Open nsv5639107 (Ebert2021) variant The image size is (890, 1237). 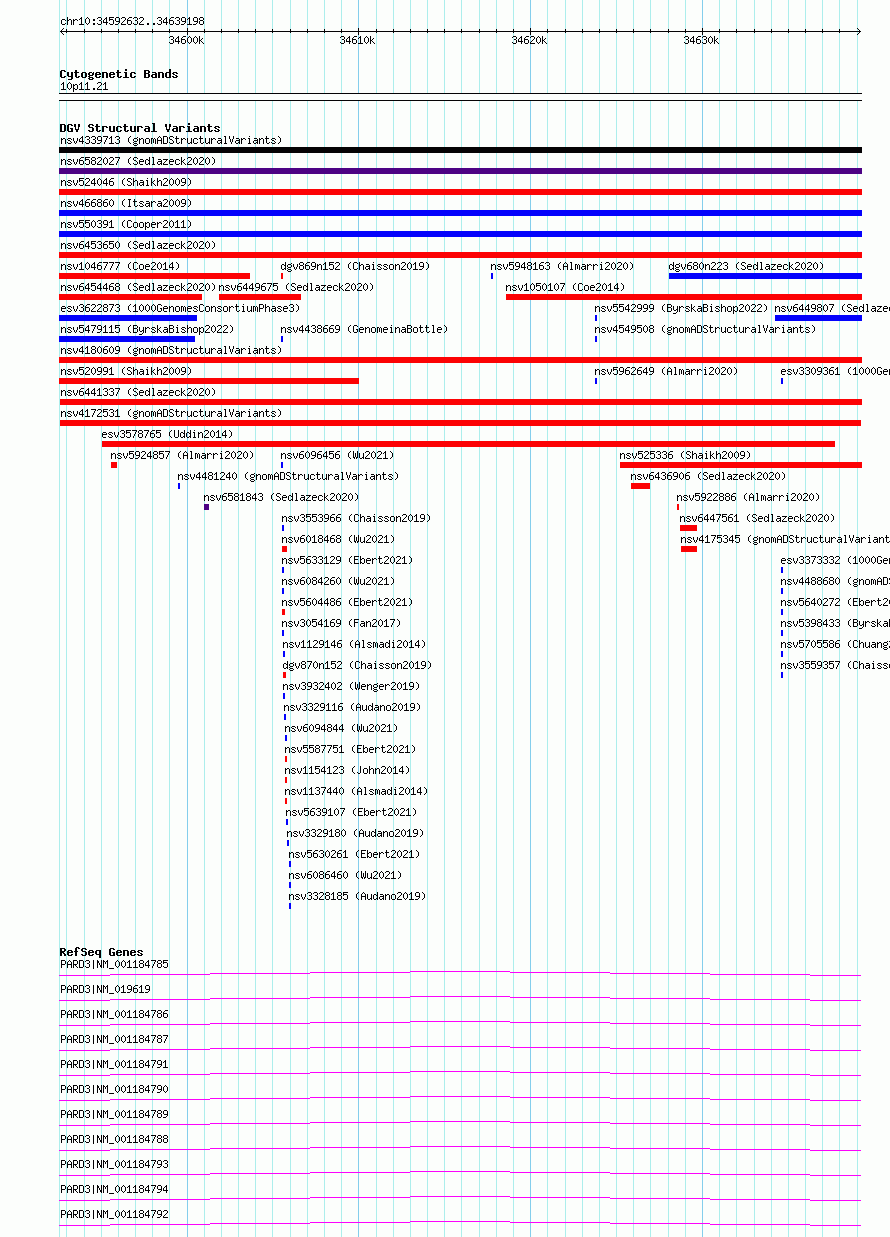point(351,812)
